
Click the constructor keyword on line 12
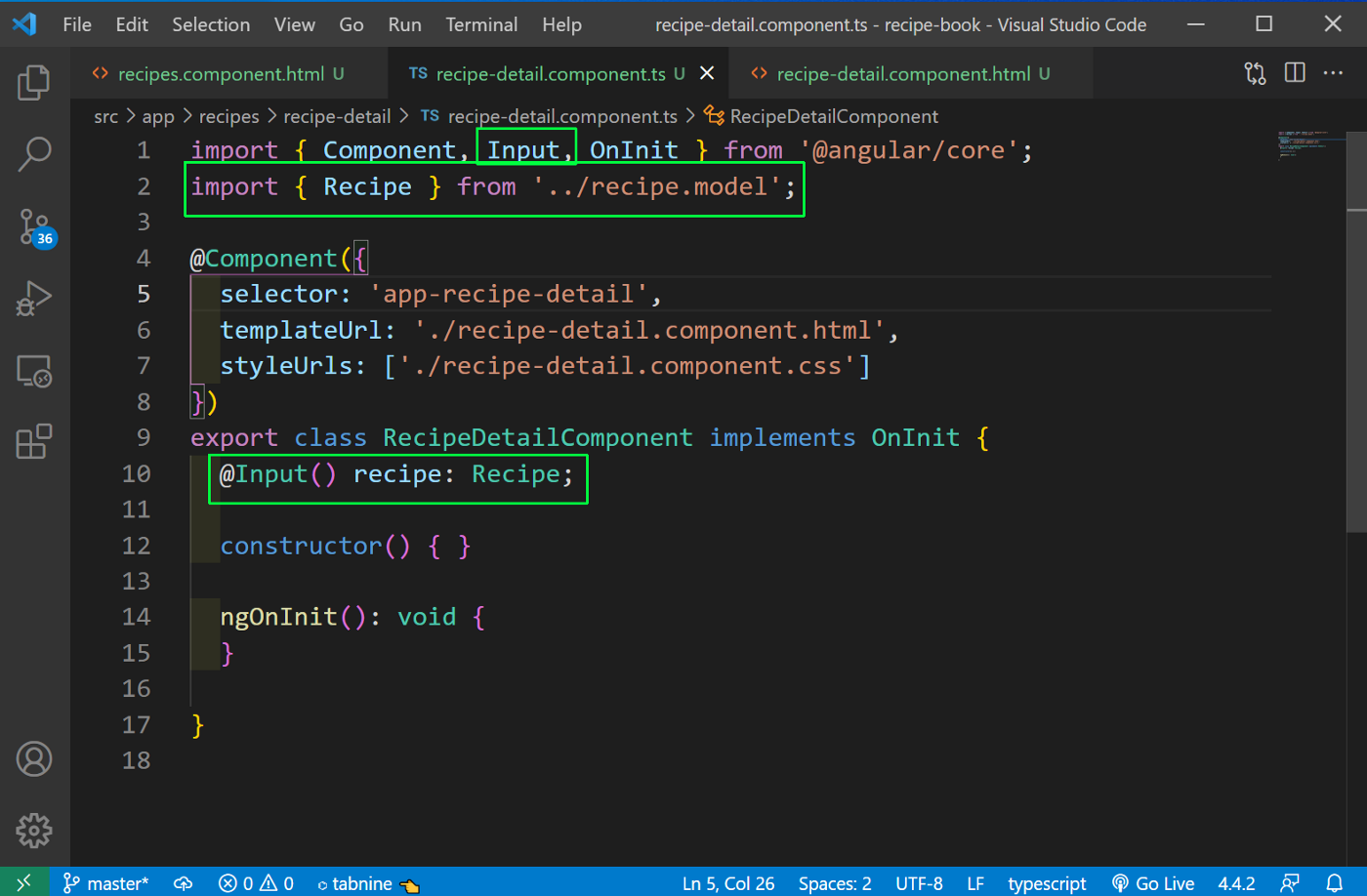tap(301, 546)
